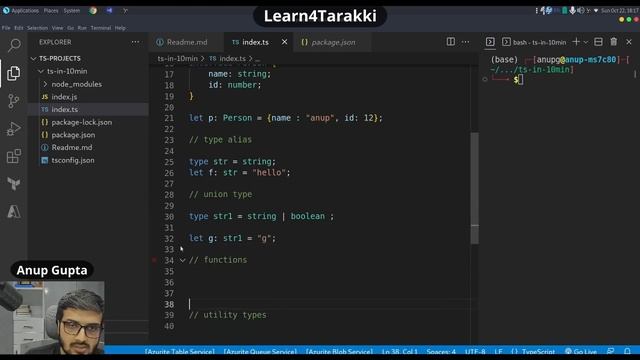Launch Chrome from the top panel
The image size is (640, 360).
coord(93,11)
